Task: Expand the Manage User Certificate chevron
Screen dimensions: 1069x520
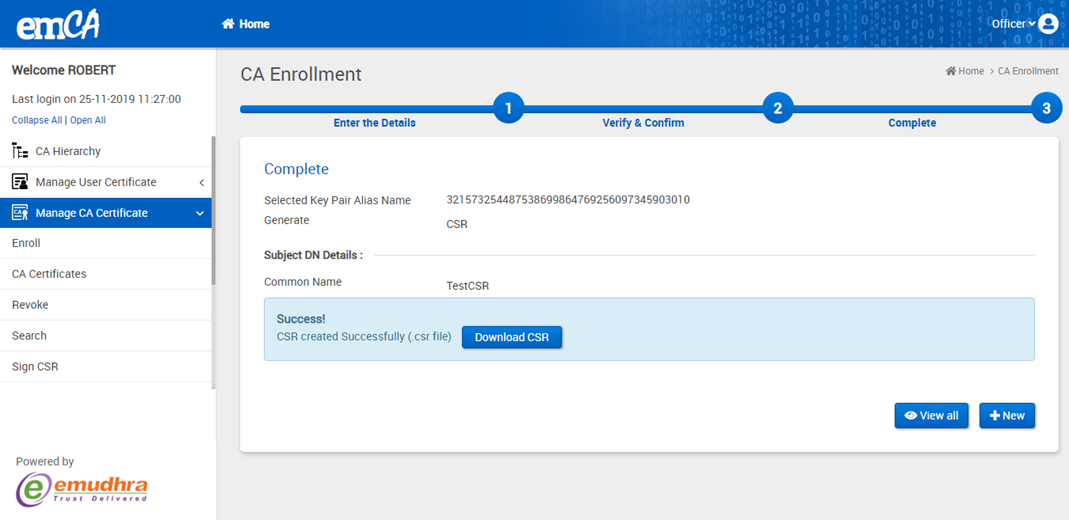Action: pos(201,182)
